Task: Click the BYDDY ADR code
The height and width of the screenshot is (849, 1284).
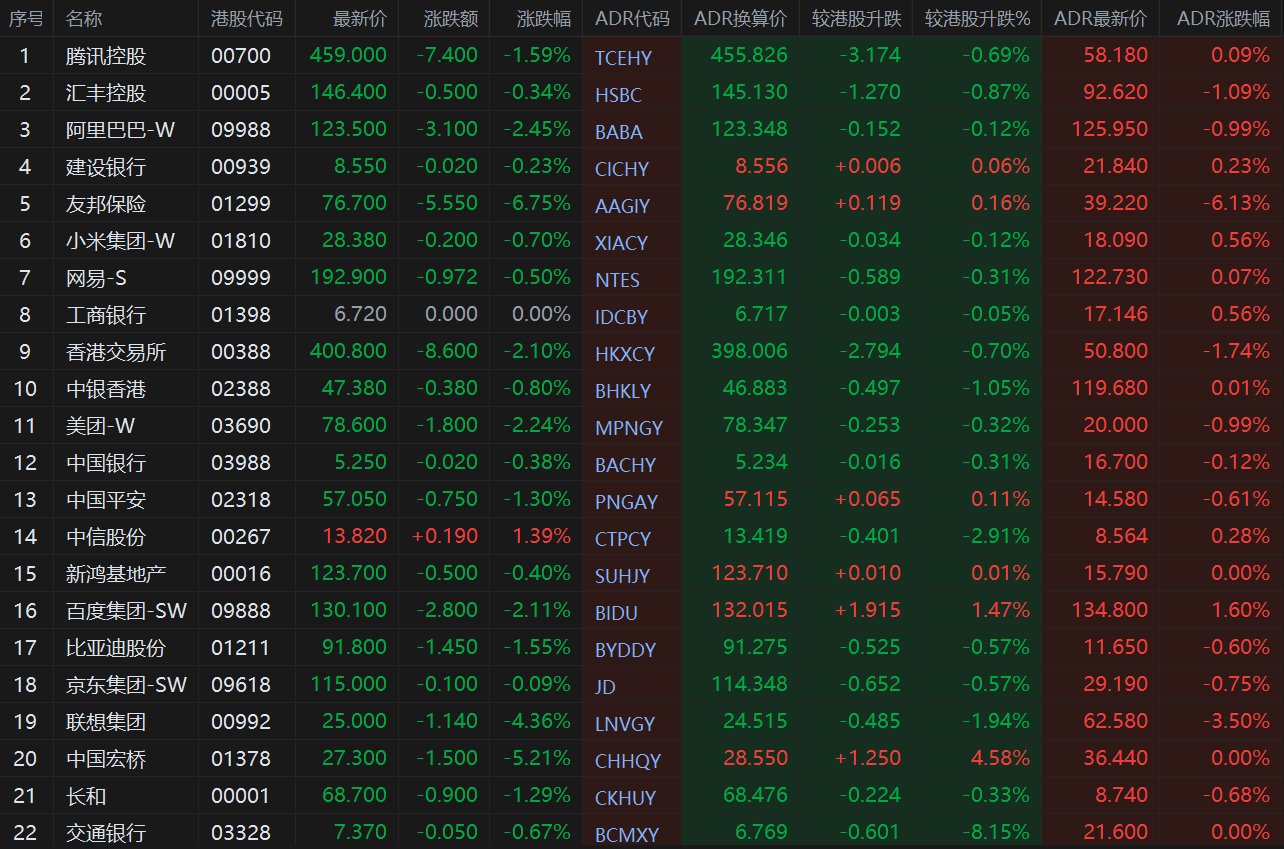Action: pos(626,650)
